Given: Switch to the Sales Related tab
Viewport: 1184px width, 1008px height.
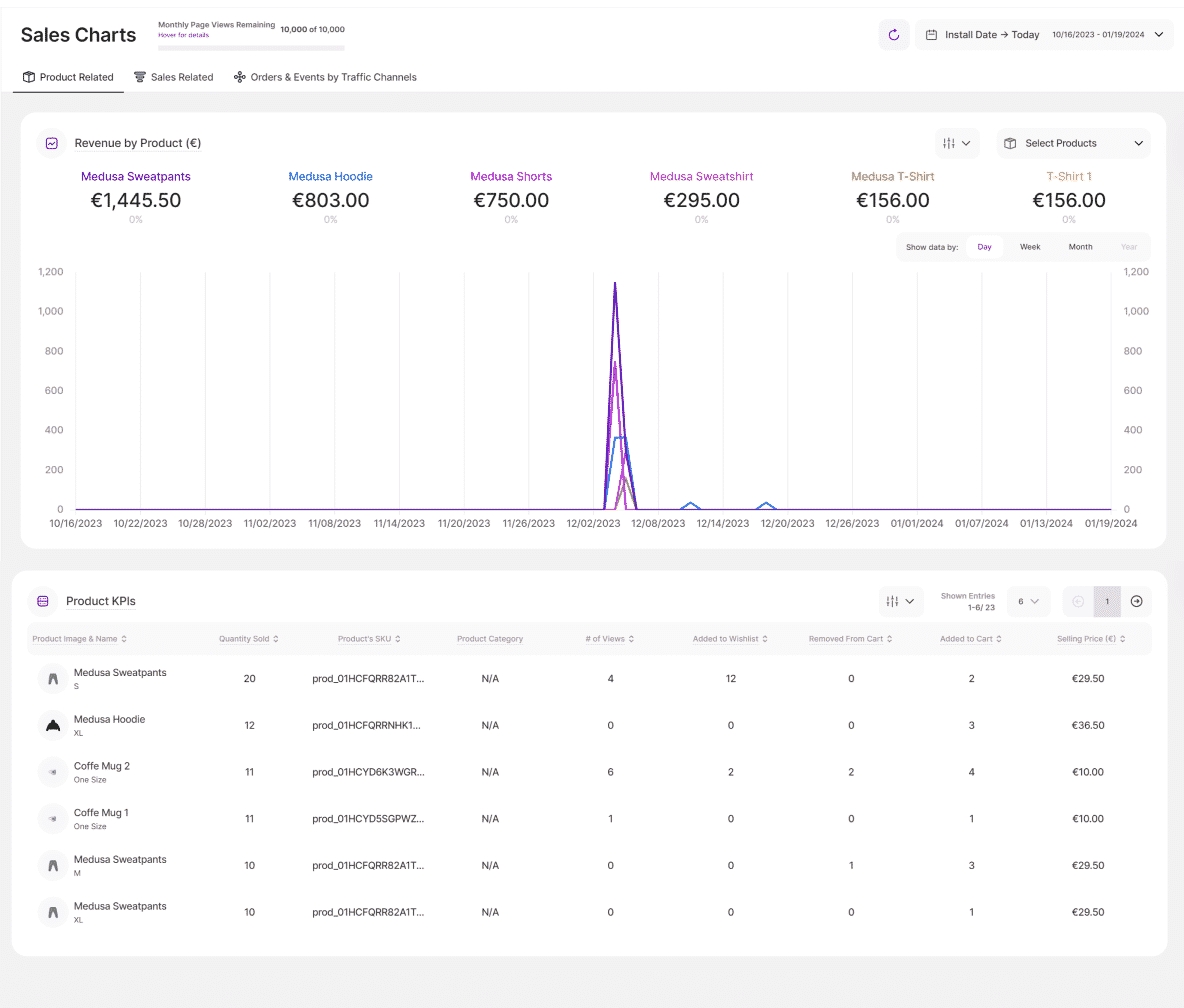Looking at the screenshot, I should 174,77.
